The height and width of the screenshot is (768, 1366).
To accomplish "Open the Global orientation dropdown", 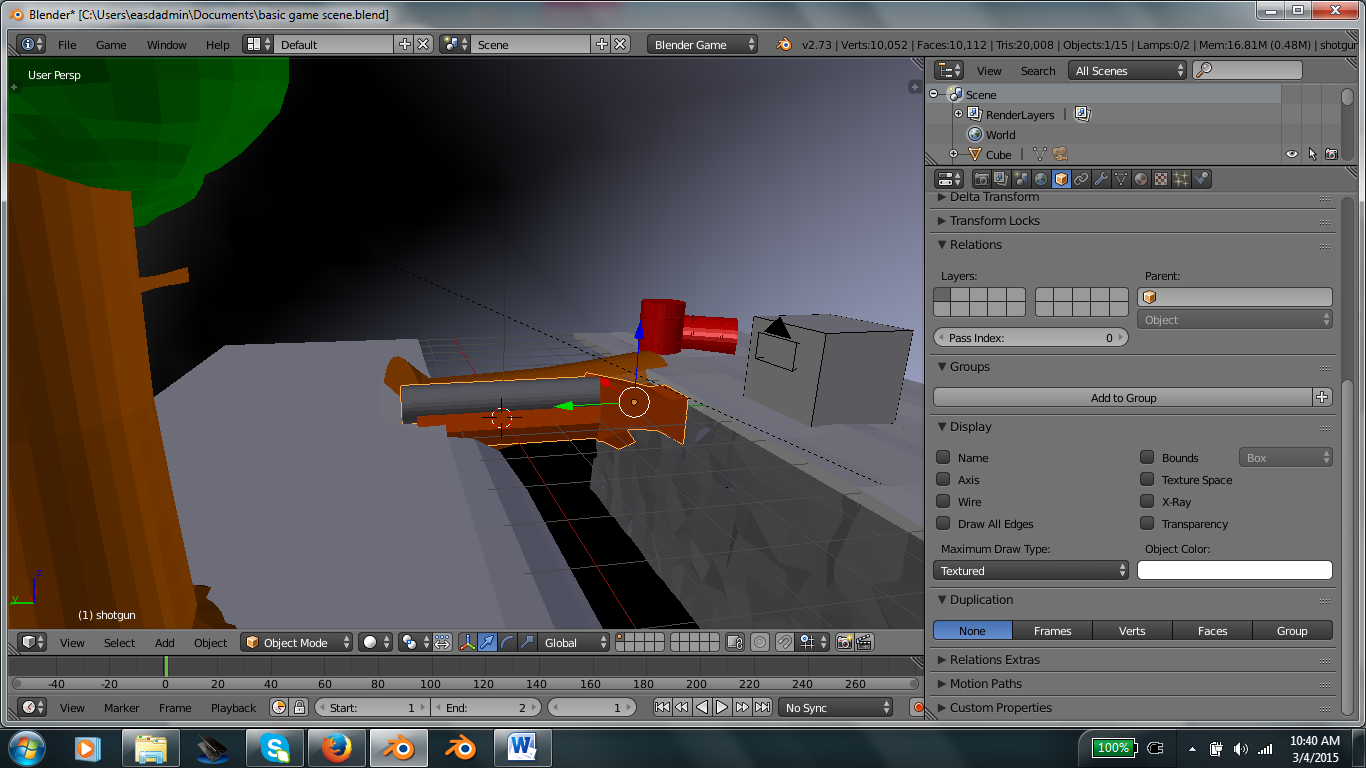I will tap(574, 642).
